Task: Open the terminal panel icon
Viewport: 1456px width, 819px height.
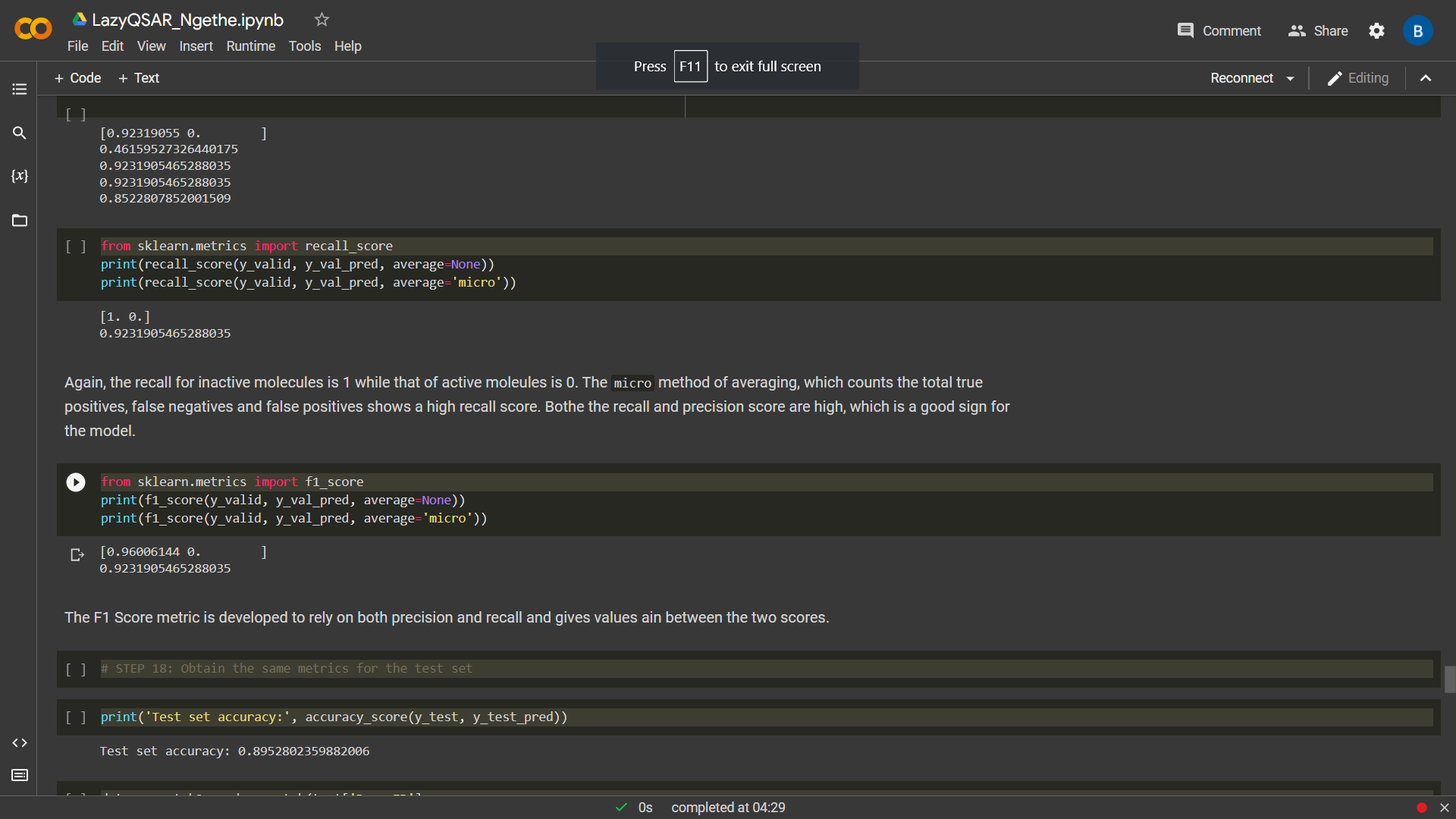Action: pos(20,775)
